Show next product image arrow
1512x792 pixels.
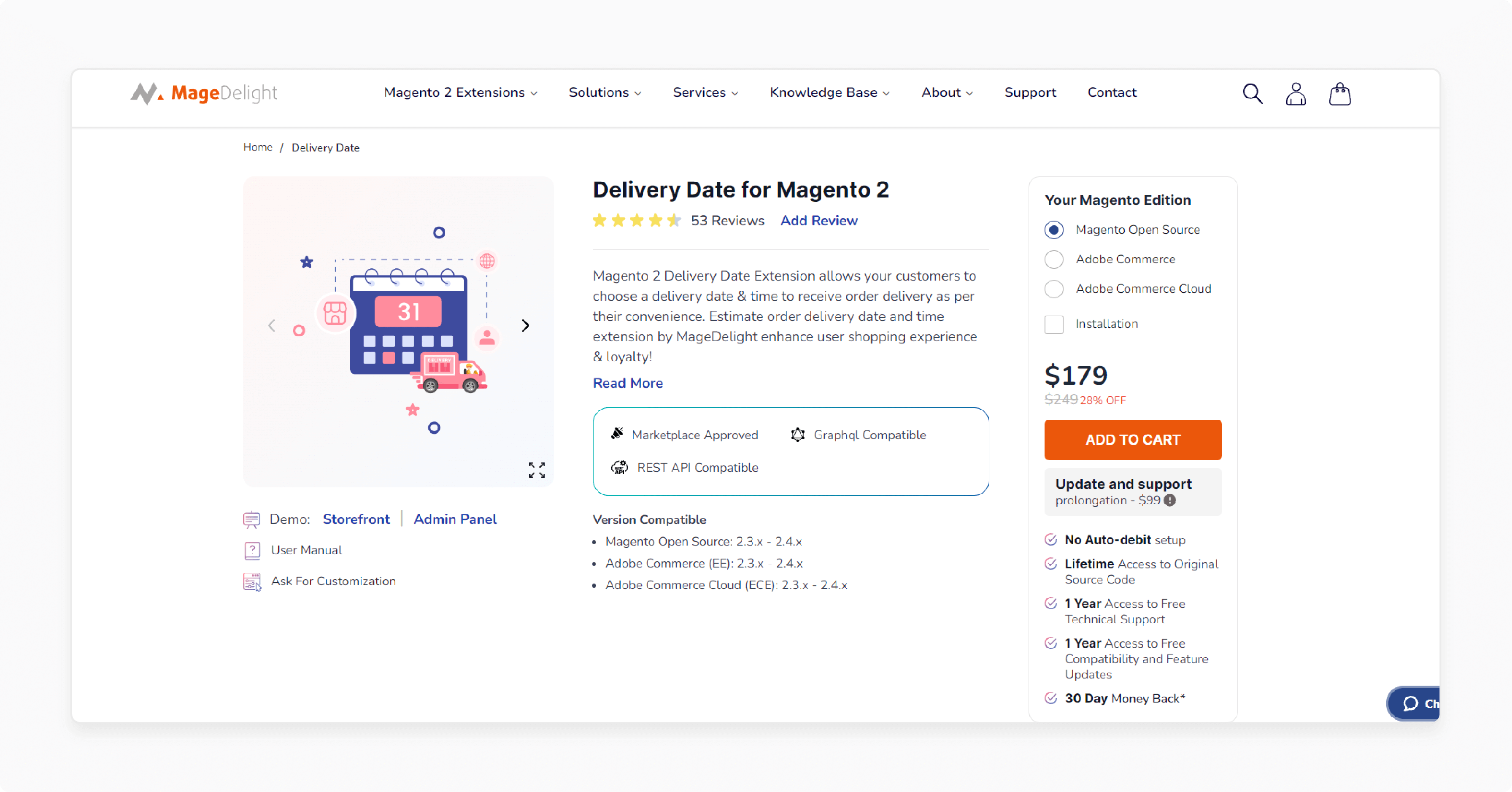pyautogui.click(x=525, y=325)
